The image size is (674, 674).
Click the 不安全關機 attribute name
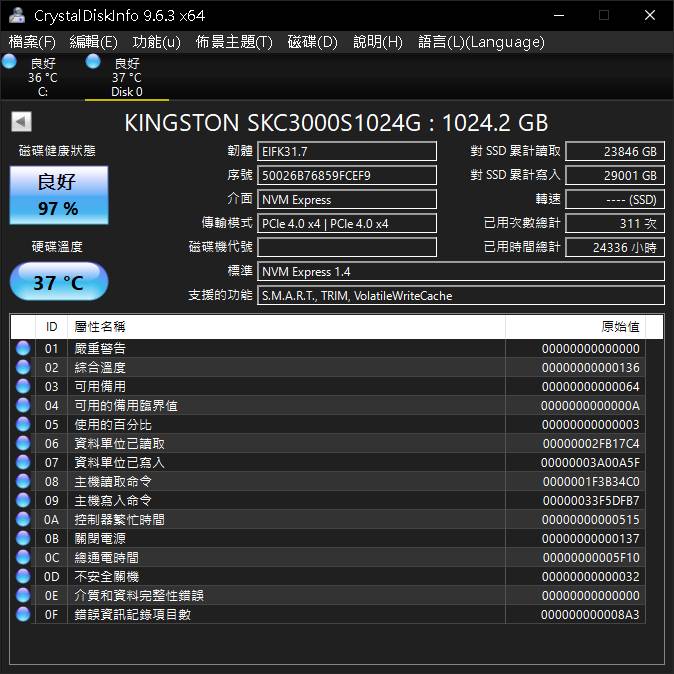[107, 576]
